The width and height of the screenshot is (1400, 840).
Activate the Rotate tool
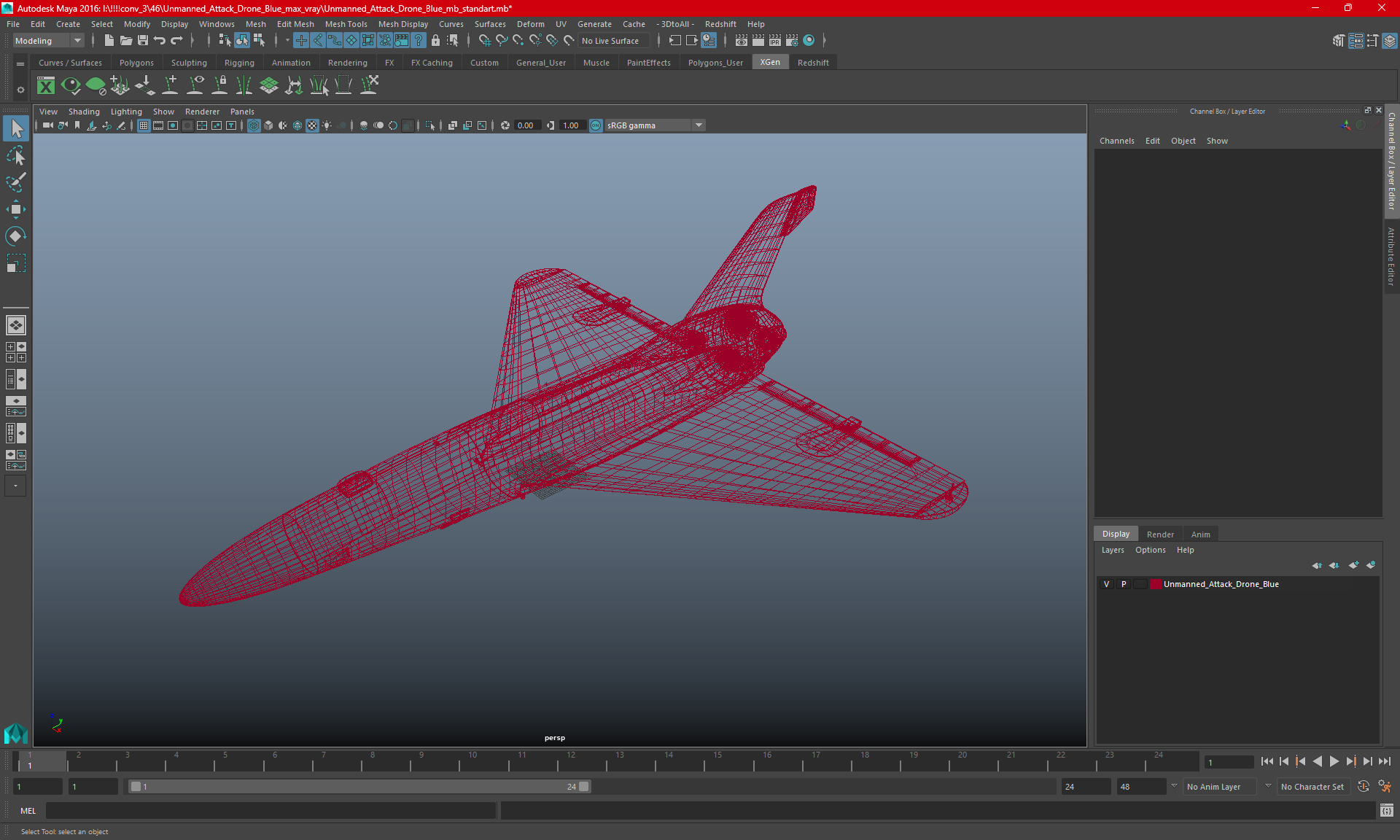15,236
